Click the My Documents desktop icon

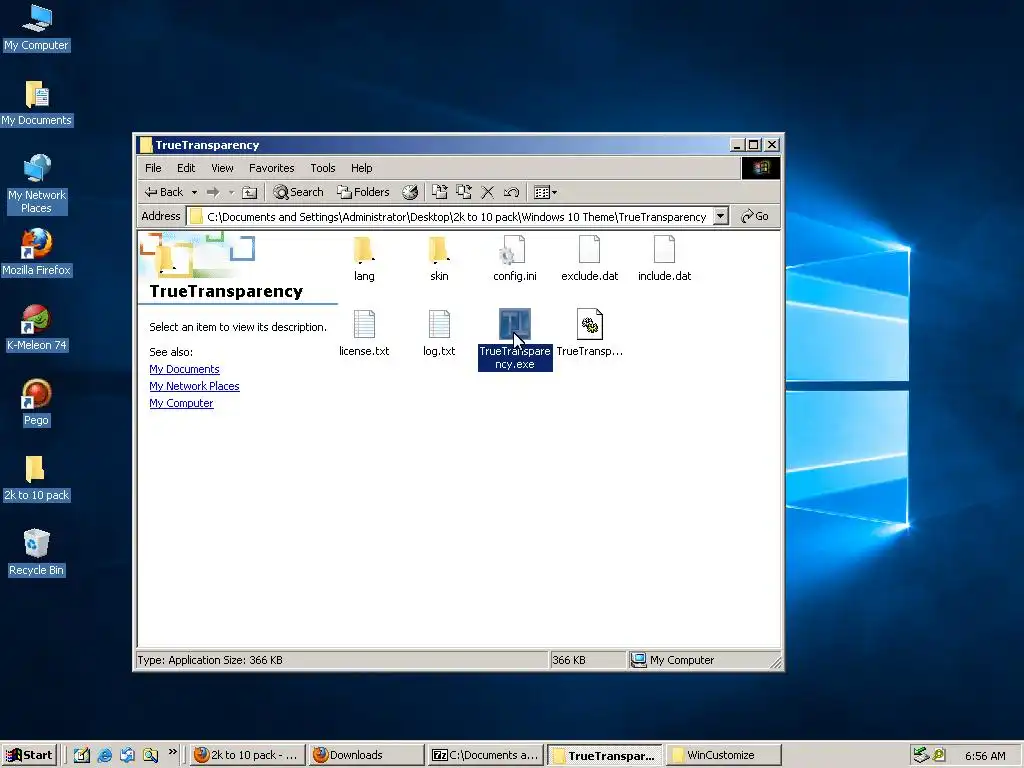tap(36, 103)
